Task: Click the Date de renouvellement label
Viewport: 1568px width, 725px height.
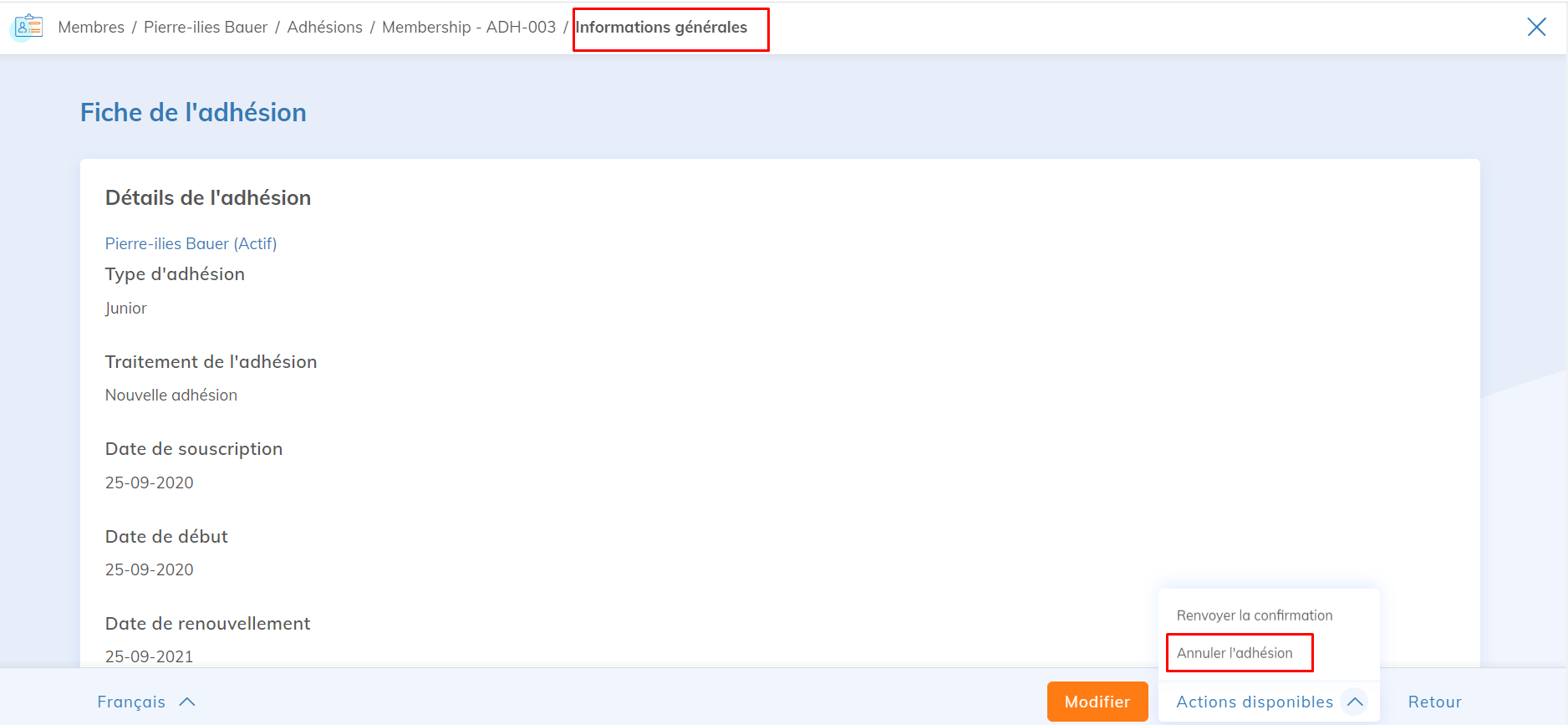Action: 207,623
